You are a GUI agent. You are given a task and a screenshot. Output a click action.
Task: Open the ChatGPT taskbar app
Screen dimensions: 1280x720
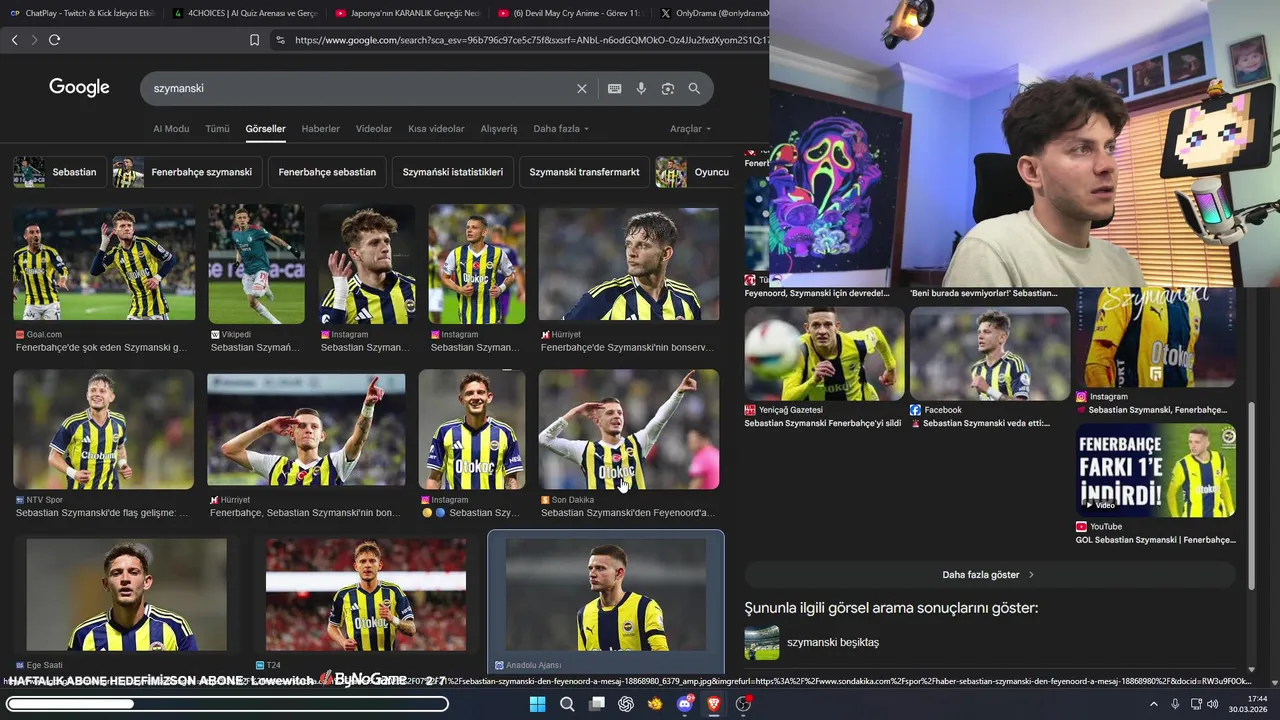626,704
